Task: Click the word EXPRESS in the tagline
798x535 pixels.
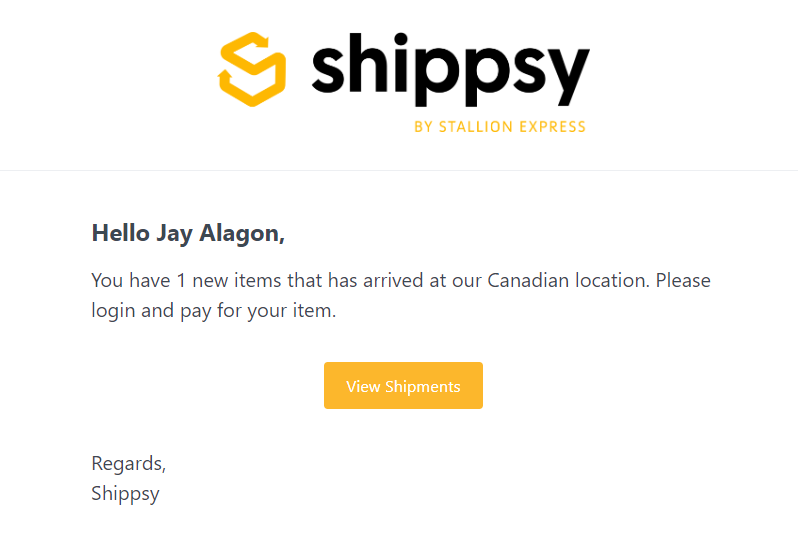Action: pyautogui.click(x=552, y=127)
